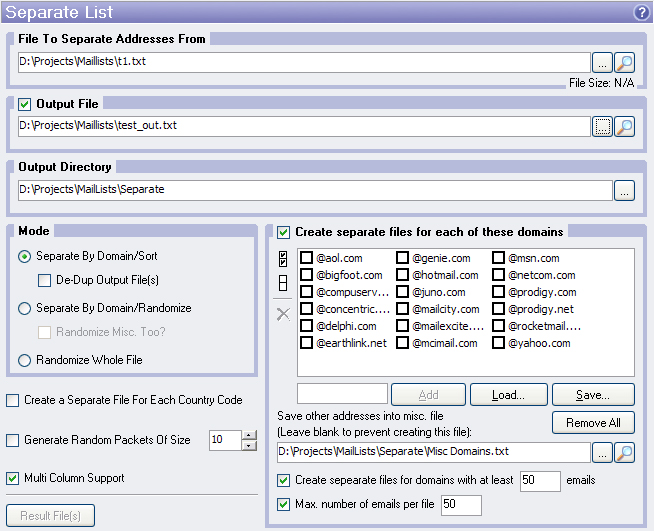Image resolution: width=654 pixels, height=531 pixels.
Task: Check the @hotmail.com domain
Action: coord(402,275)
